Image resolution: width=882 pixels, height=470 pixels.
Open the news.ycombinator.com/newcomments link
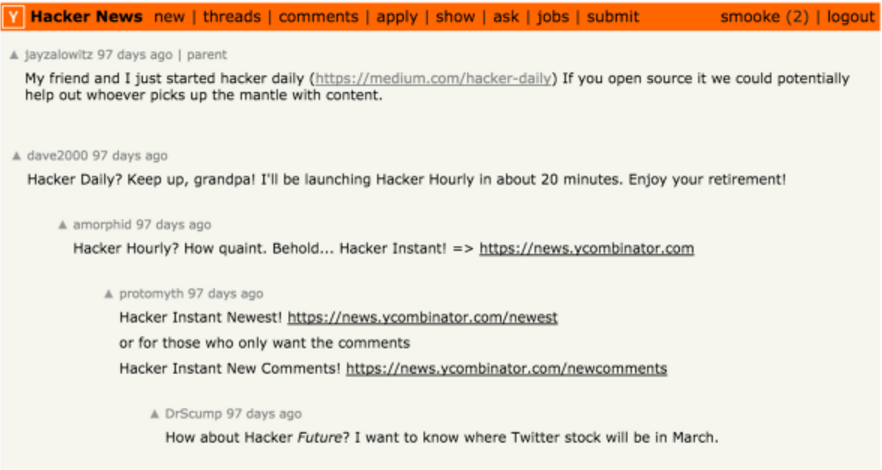(506, 368)
